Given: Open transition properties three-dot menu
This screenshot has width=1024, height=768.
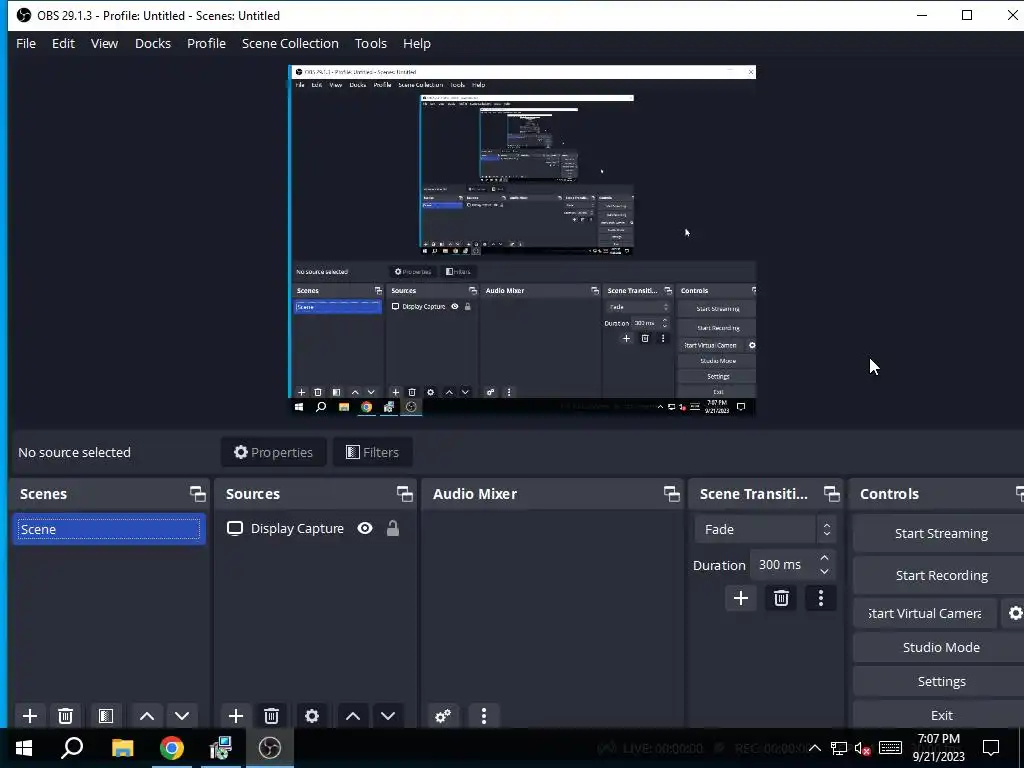Looking at the screenshot, I should (x=821, y=598).
